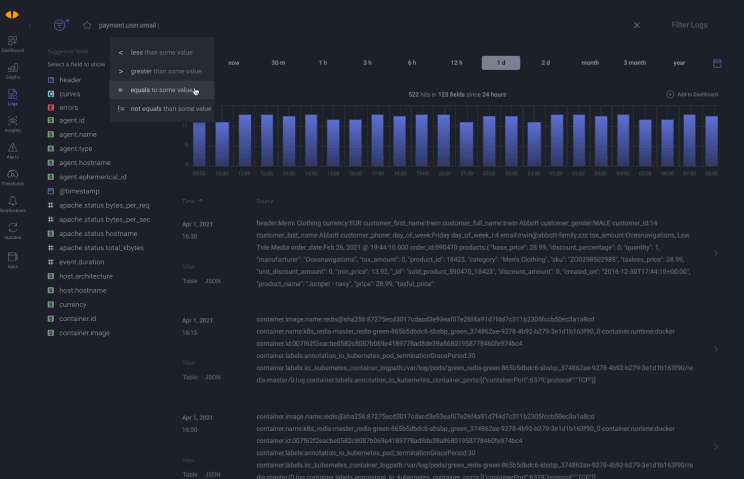Open the filter dropdown beside search
This screenshot has height=479, width=744.
tap(60, 25)
